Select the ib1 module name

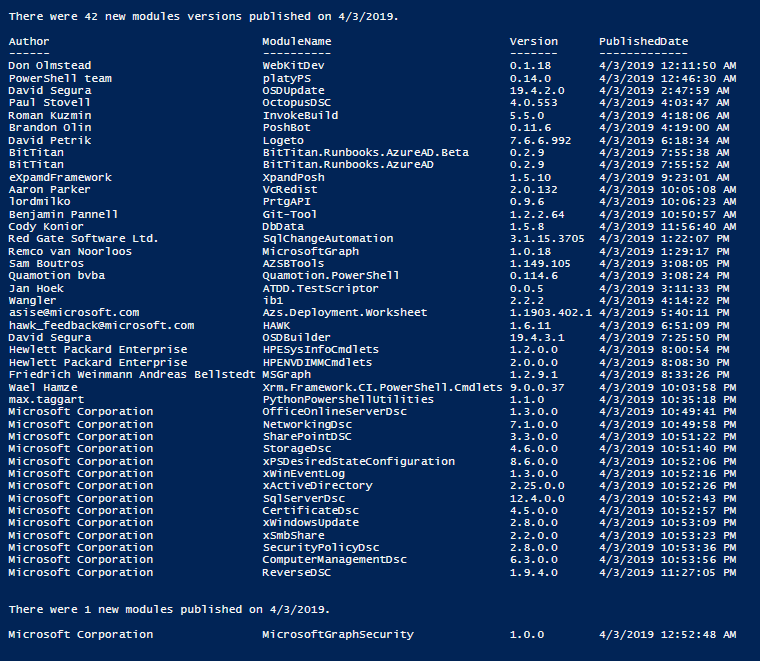(x=273, y=300)
